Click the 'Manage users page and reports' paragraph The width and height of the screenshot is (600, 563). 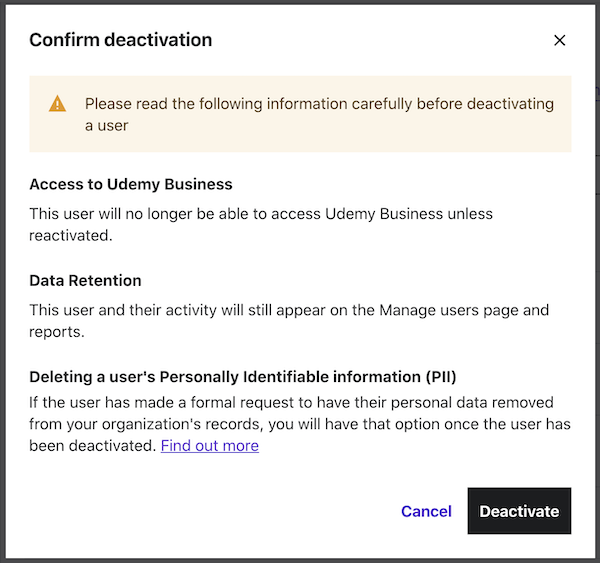click(289, 310)
